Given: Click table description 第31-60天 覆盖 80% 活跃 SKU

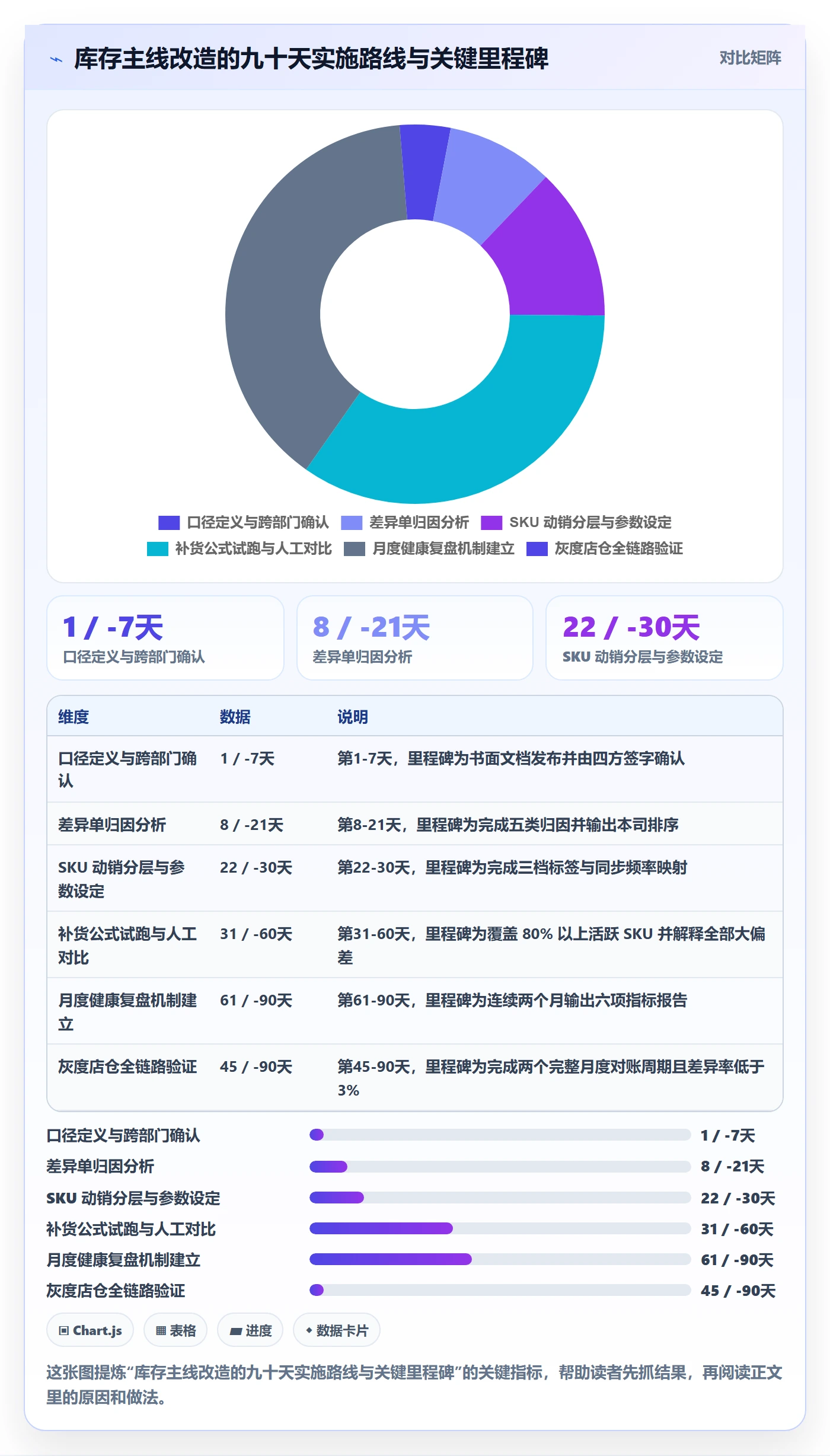Looking at the screenshot, I should 551,946.
